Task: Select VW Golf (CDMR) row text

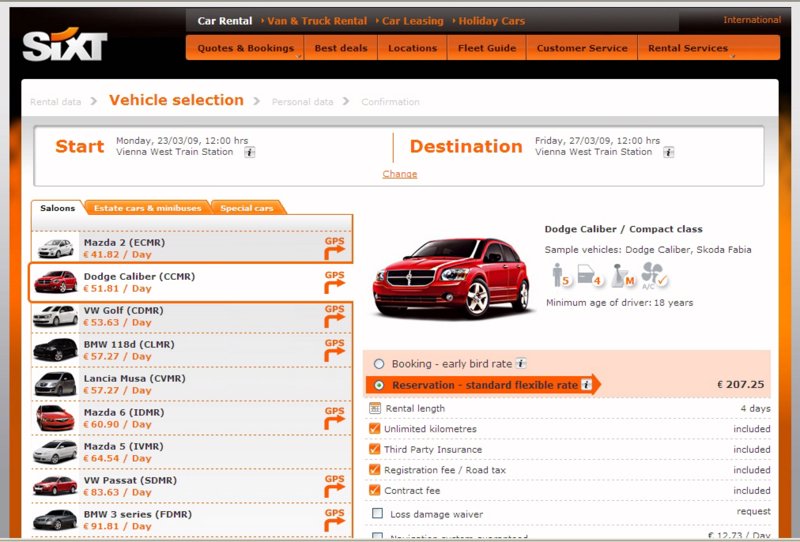Action: (x=123, y=310)
